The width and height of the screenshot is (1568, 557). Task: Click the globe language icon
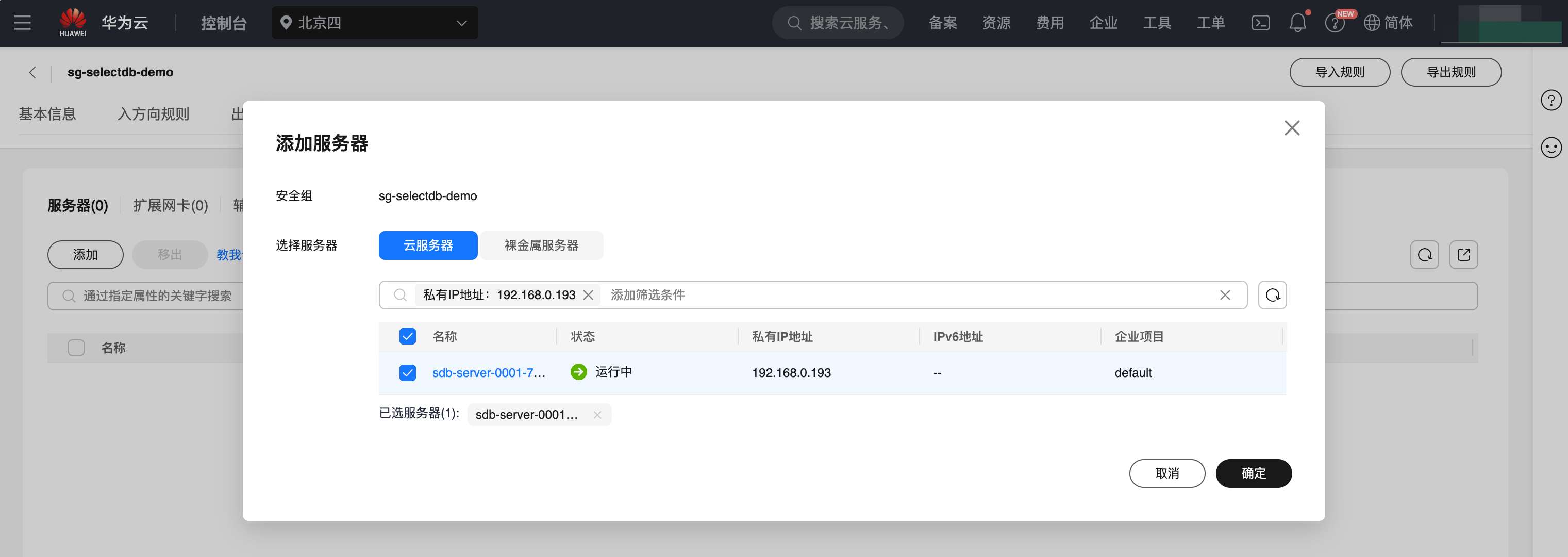click(1372, 23)
